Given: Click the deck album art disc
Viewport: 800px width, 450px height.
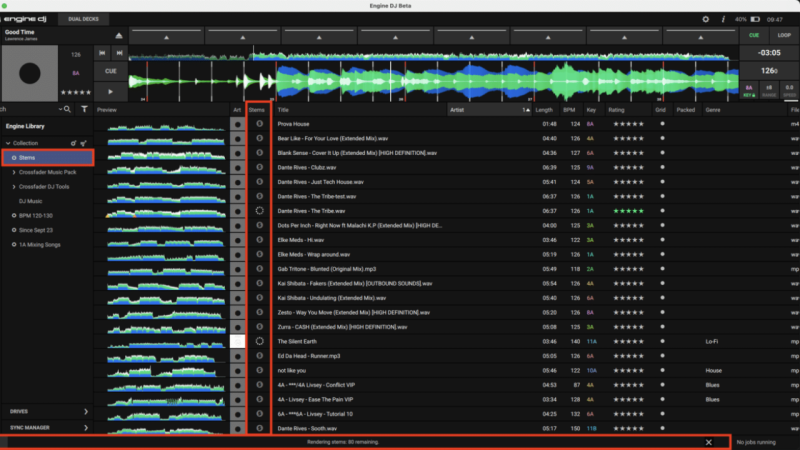Looking at the screenshot, I should click(30, 73).
